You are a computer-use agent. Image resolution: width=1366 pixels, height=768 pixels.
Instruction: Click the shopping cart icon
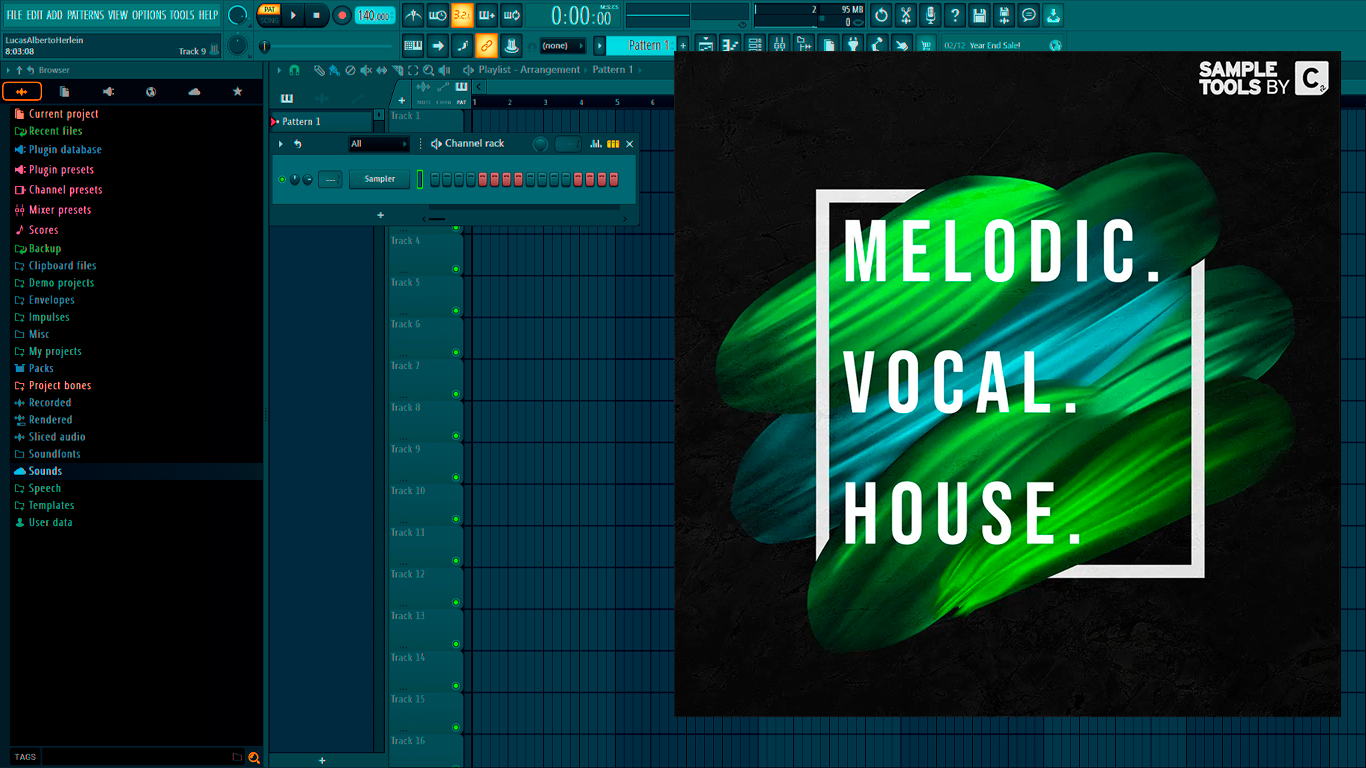[926, 45]
